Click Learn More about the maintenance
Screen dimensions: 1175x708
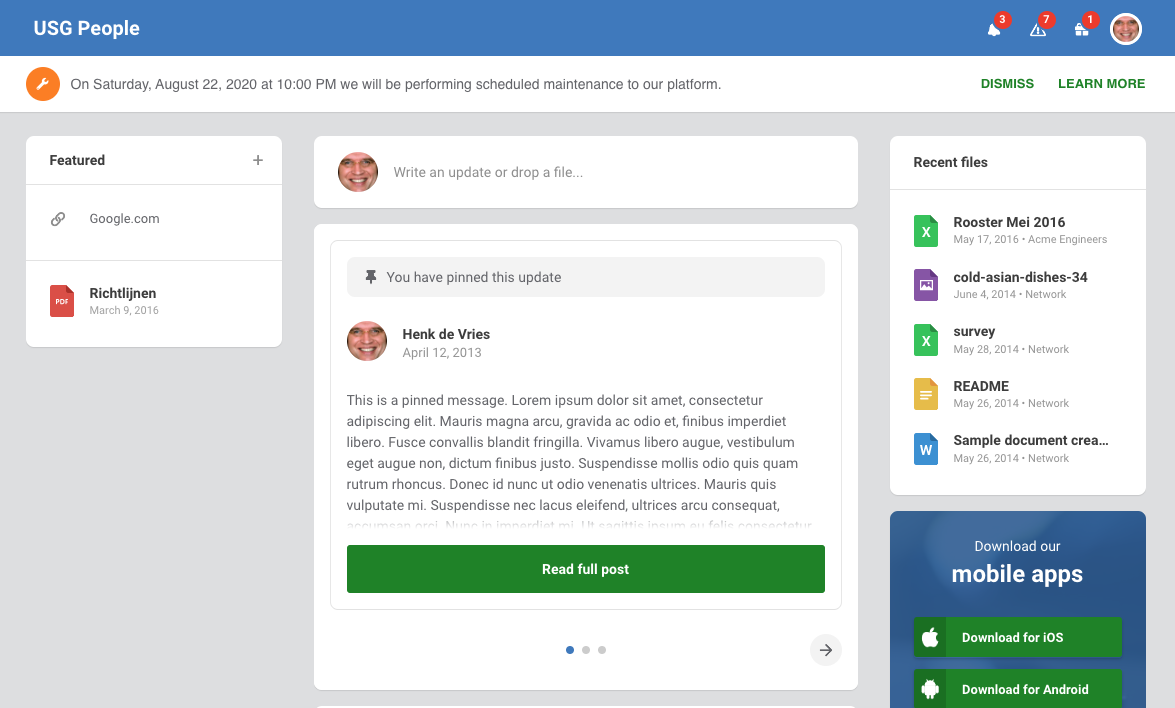pyautogui.click(x=1101, y=84)
